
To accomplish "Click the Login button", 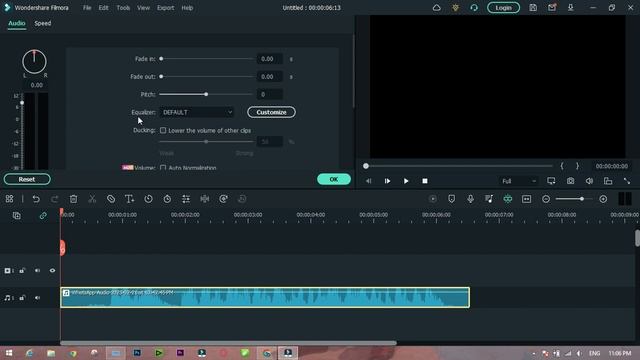I will 503,8.
